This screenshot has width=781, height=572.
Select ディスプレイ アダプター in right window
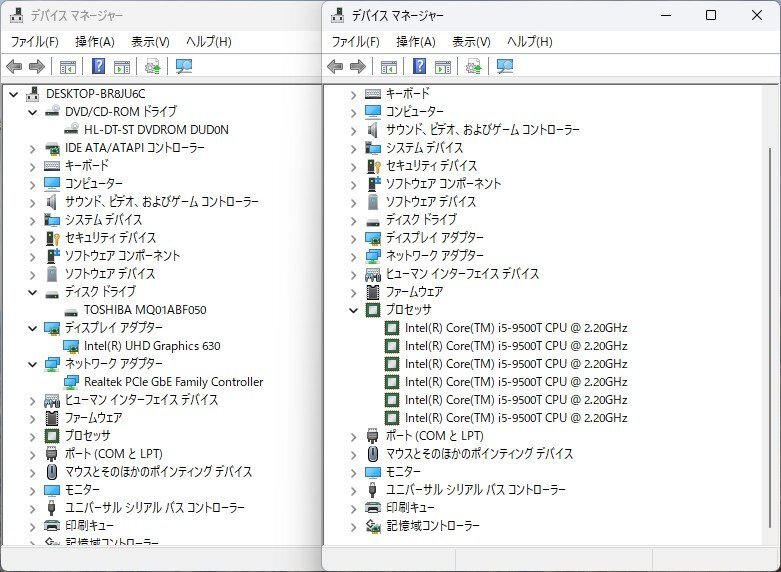point(435,238)
